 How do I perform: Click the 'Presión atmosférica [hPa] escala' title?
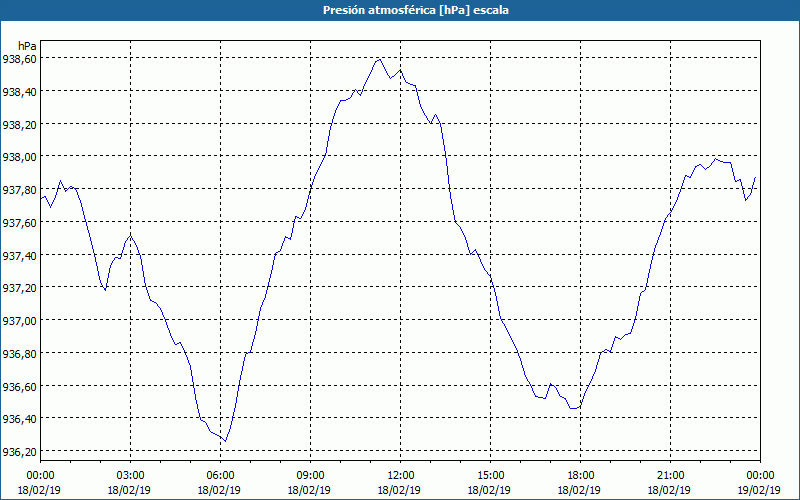click(415, 10)
